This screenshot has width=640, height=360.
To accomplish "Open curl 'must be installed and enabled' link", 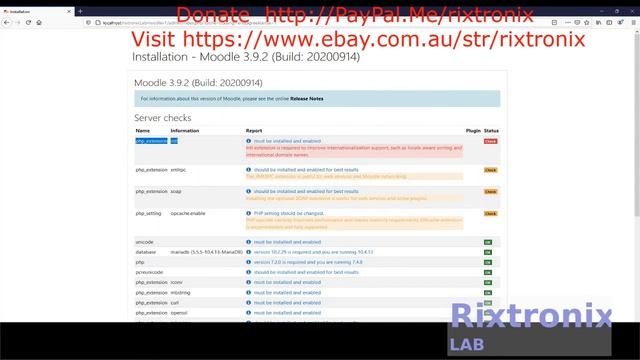I will pos(287,303).
